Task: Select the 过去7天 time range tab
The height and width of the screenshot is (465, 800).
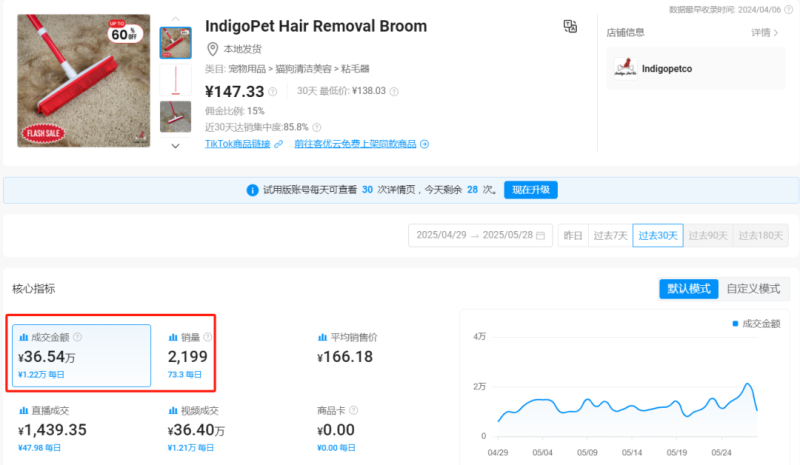Action: click(x=610, y=236)
